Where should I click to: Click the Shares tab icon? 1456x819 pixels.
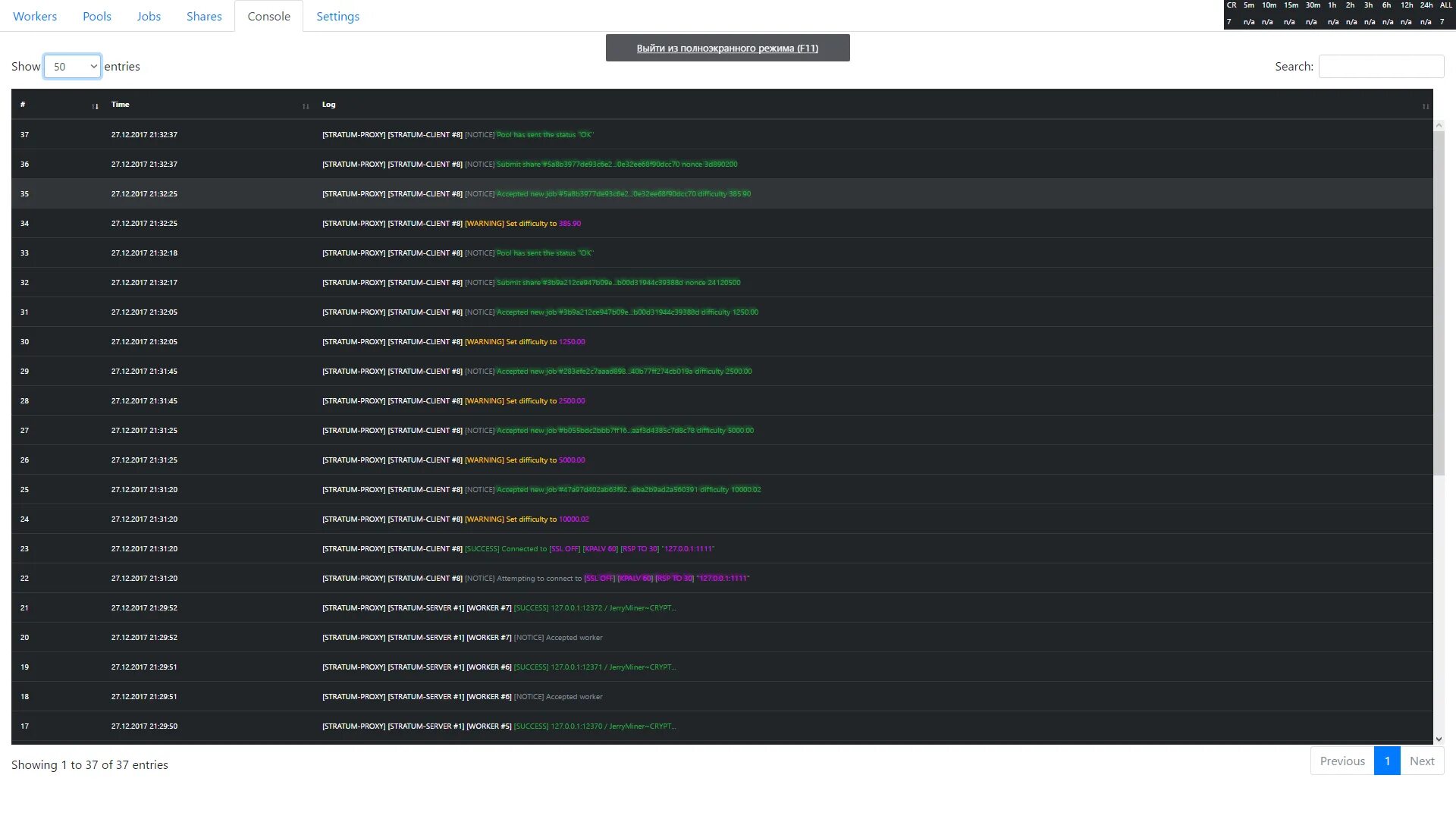click(x=204, y=16)
